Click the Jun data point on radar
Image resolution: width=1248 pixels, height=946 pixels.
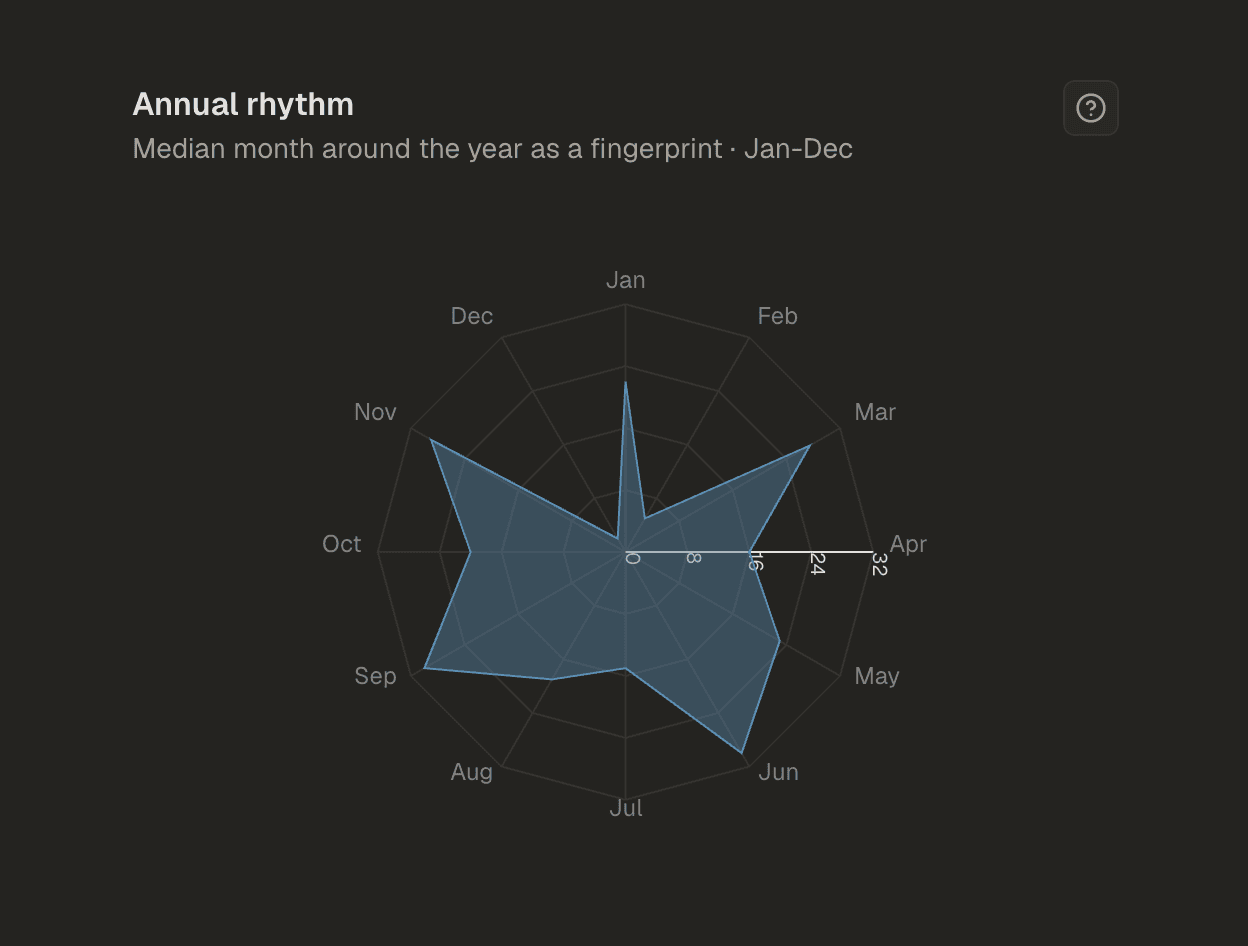click(742, 752)
